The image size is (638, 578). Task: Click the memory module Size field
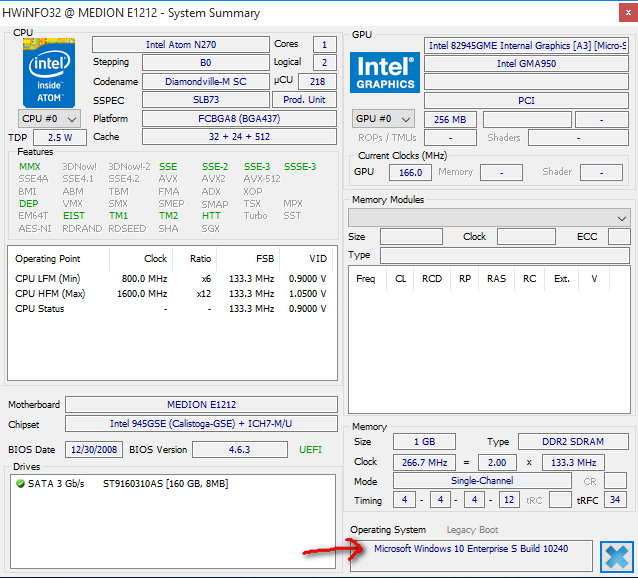(411, 236)
